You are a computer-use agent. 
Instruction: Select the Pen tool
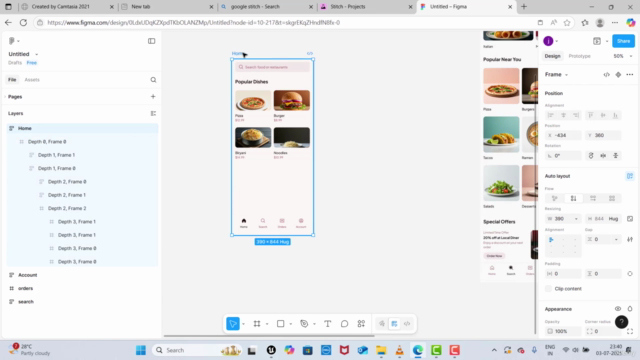pyautogui.click(x=304, y=324)
